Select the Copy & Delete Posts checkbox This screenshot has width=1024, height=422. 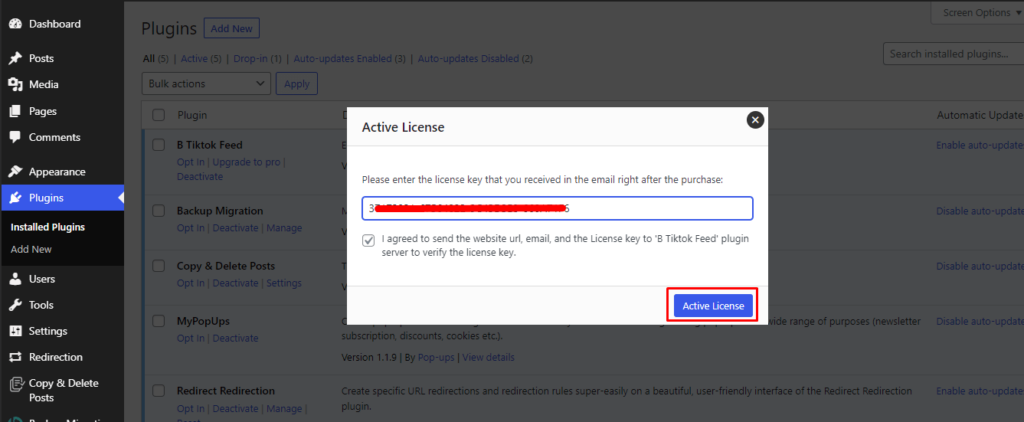(158, 266)
